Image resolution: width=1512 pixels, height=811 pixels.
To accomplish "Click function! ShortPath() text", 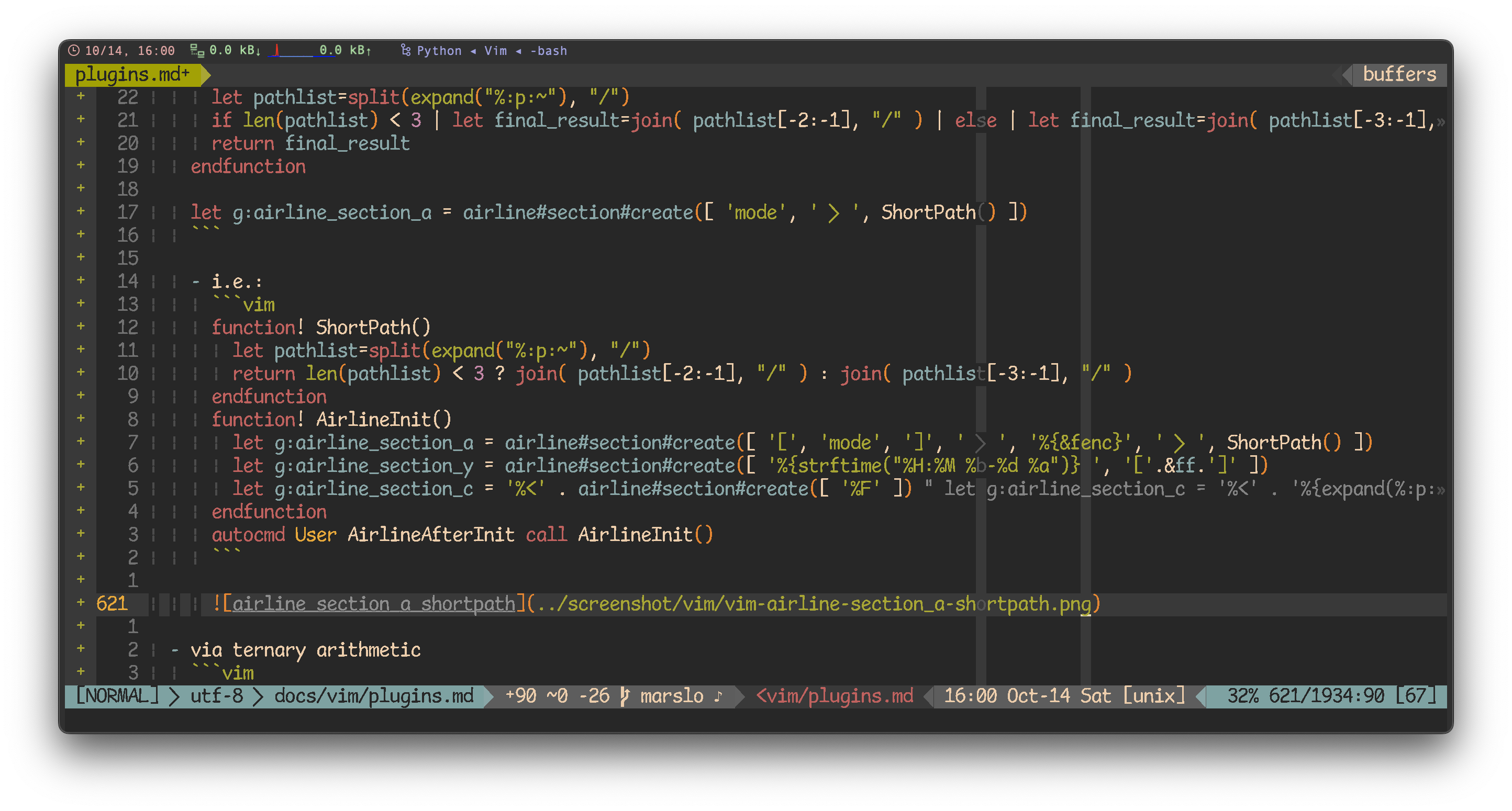I will point(320,326).
